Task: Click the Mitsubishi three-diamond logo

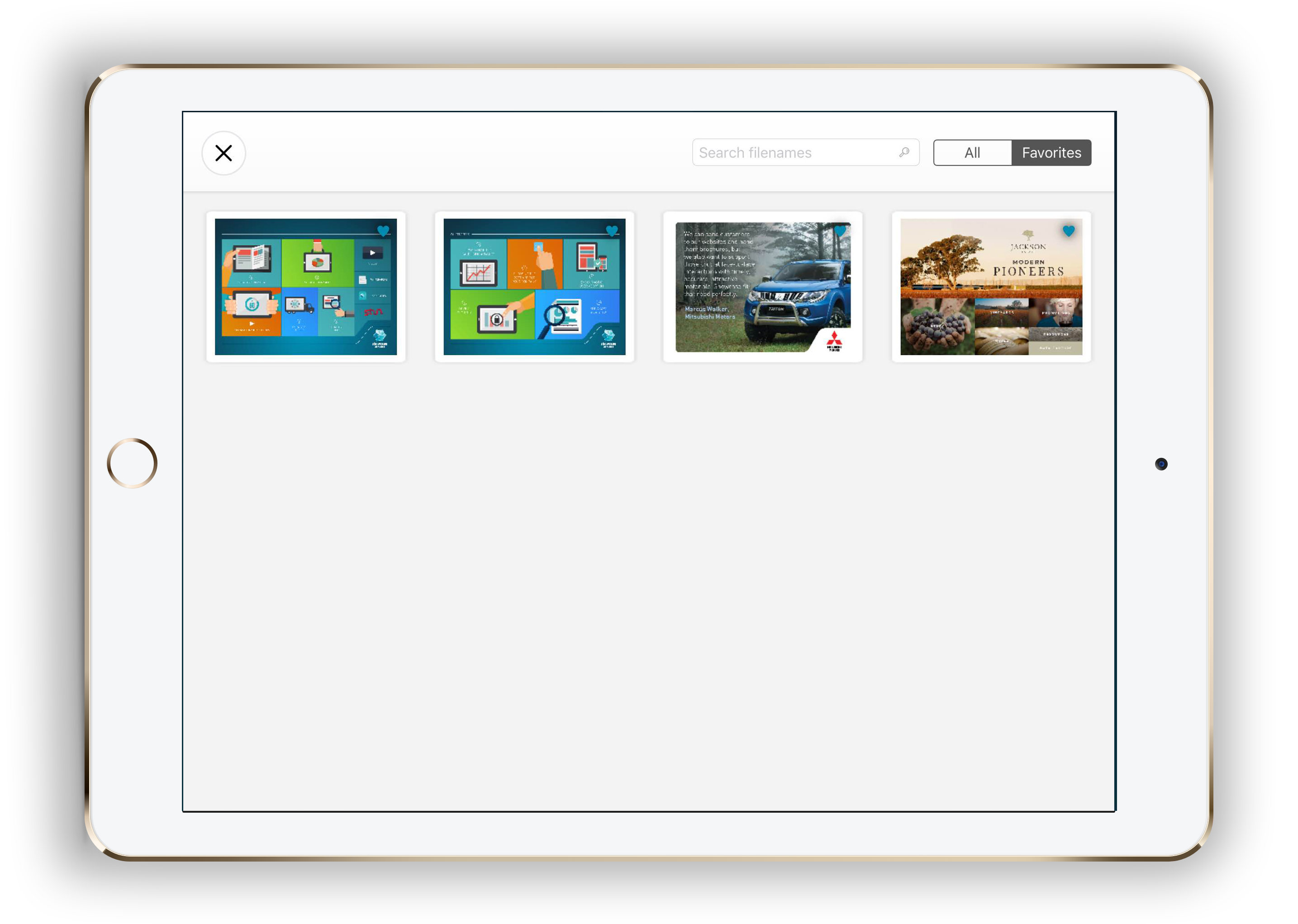Action: click(x=834, y=340)
